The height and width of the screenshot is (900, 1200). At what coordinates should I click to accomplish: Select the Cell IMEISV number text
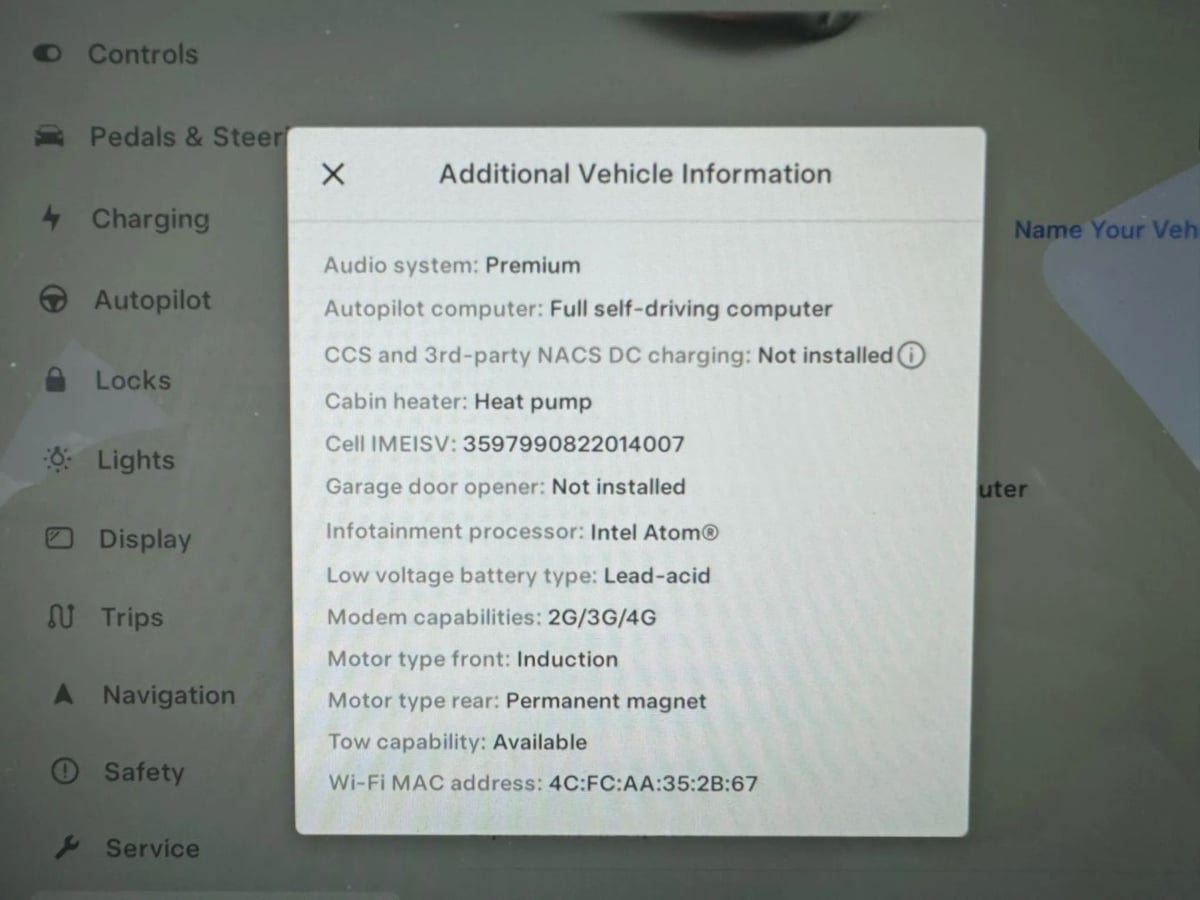coord(573,444)
